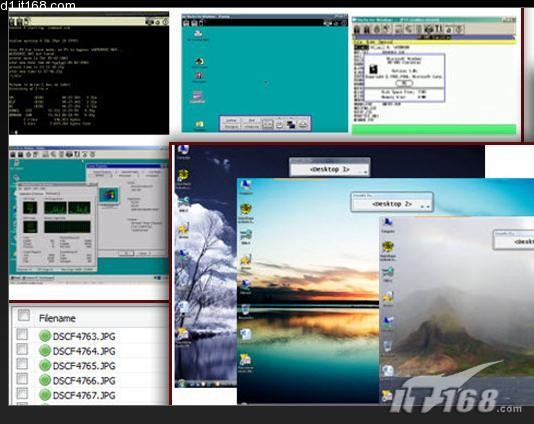Click the green status icon of DSCF4763.JPG
The image size is (534, 424).
(45, 336)
